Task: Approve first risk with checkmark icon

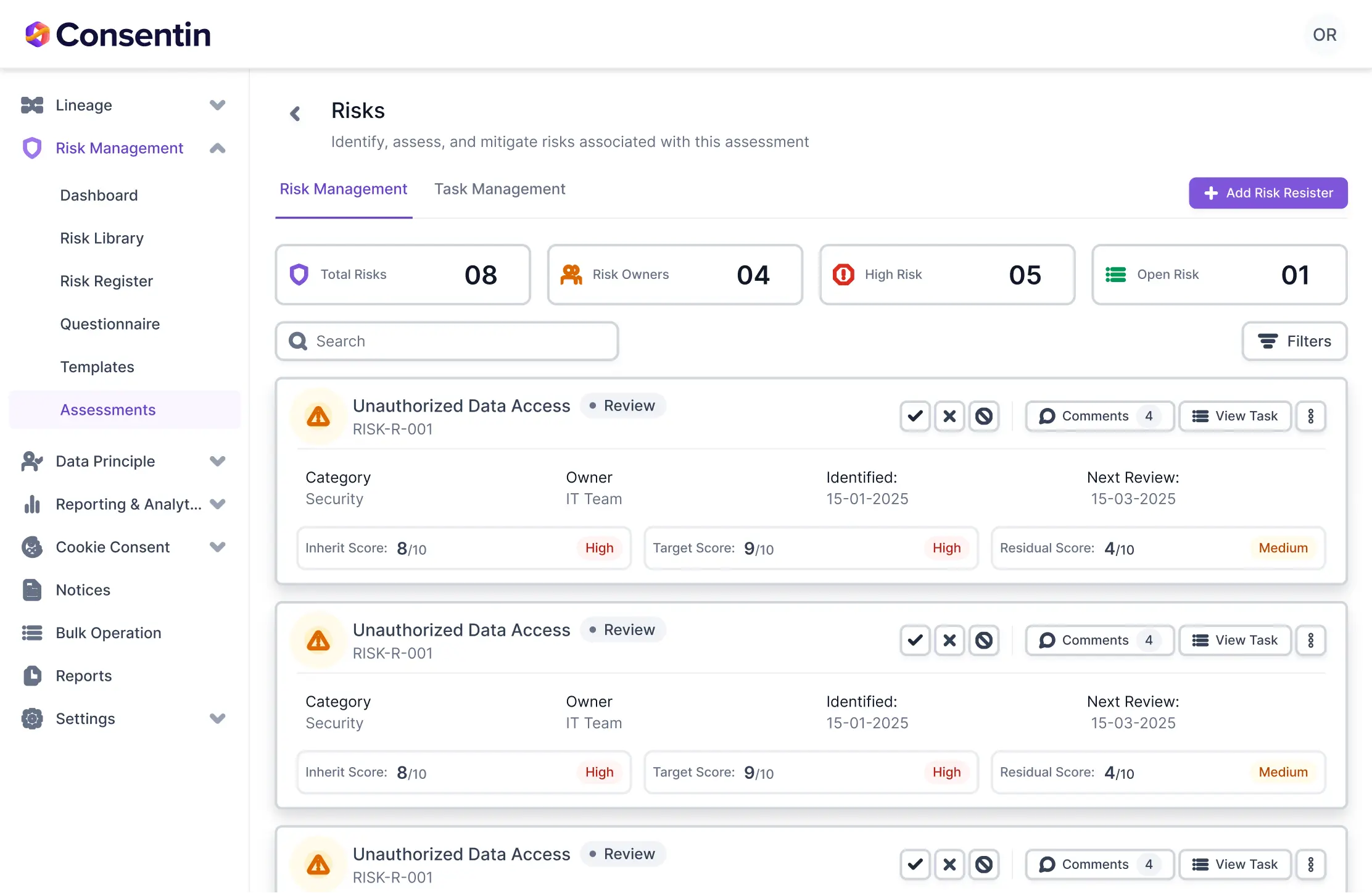Action: coord(915,416)
